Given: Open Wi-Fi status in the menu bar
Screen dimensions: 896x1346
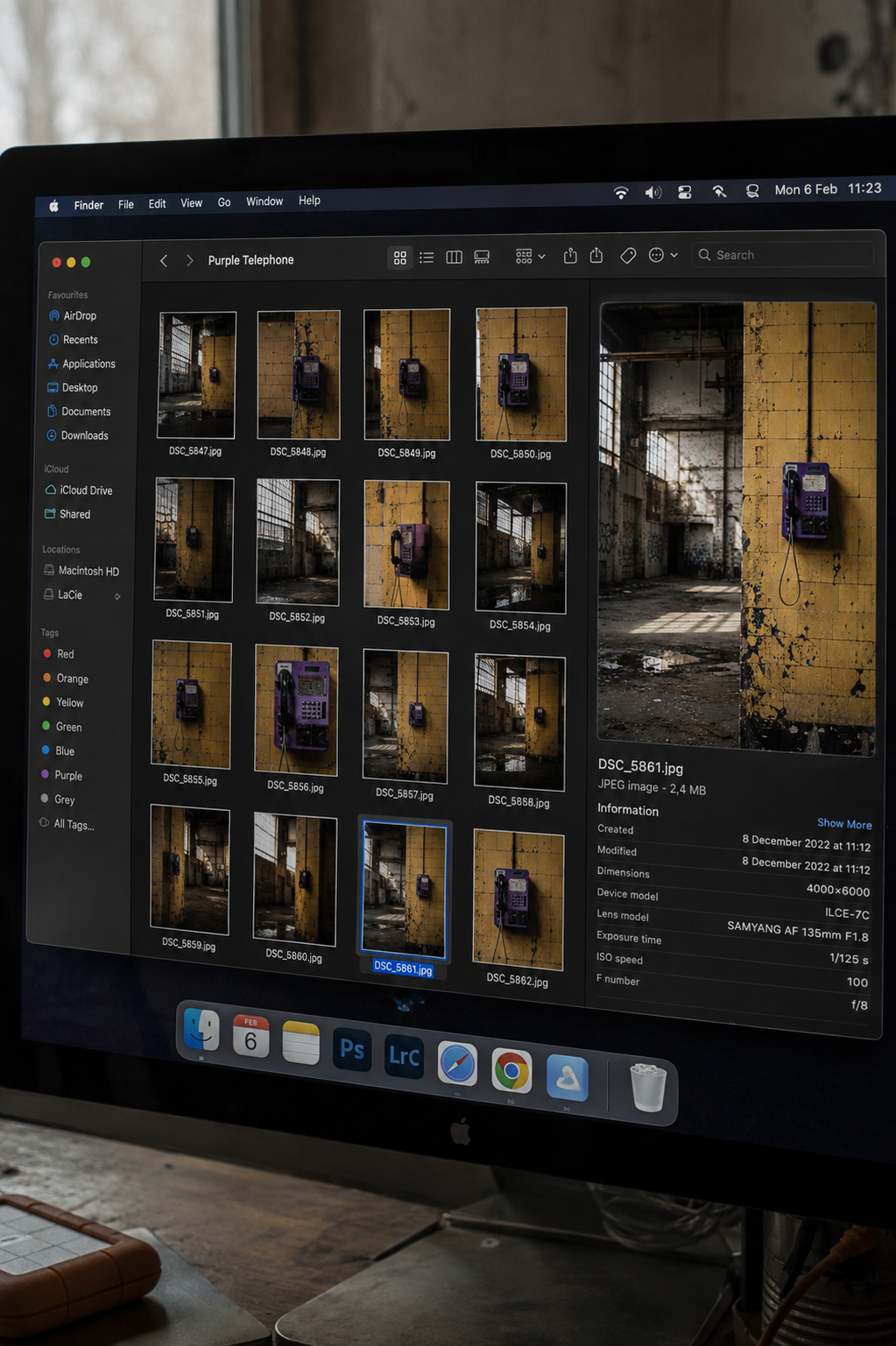Looking at the screenshot, I should (x=621, y=193).
